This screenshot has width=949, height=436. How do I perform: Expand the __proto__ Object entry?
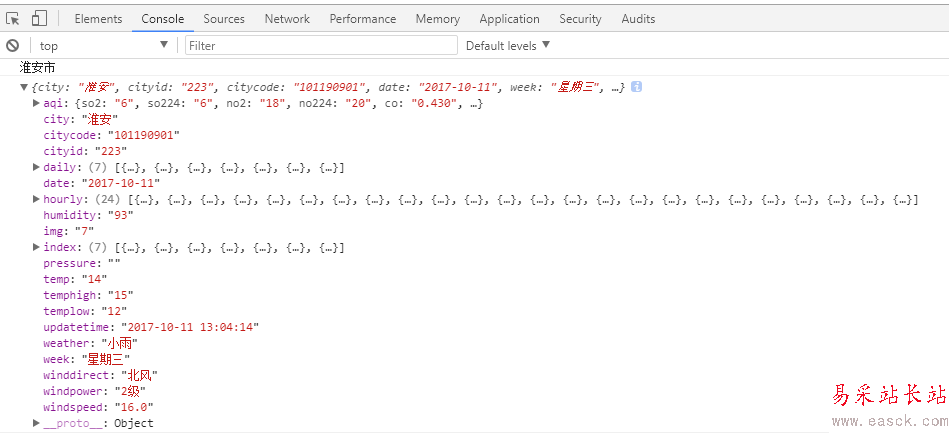[37, 423]
